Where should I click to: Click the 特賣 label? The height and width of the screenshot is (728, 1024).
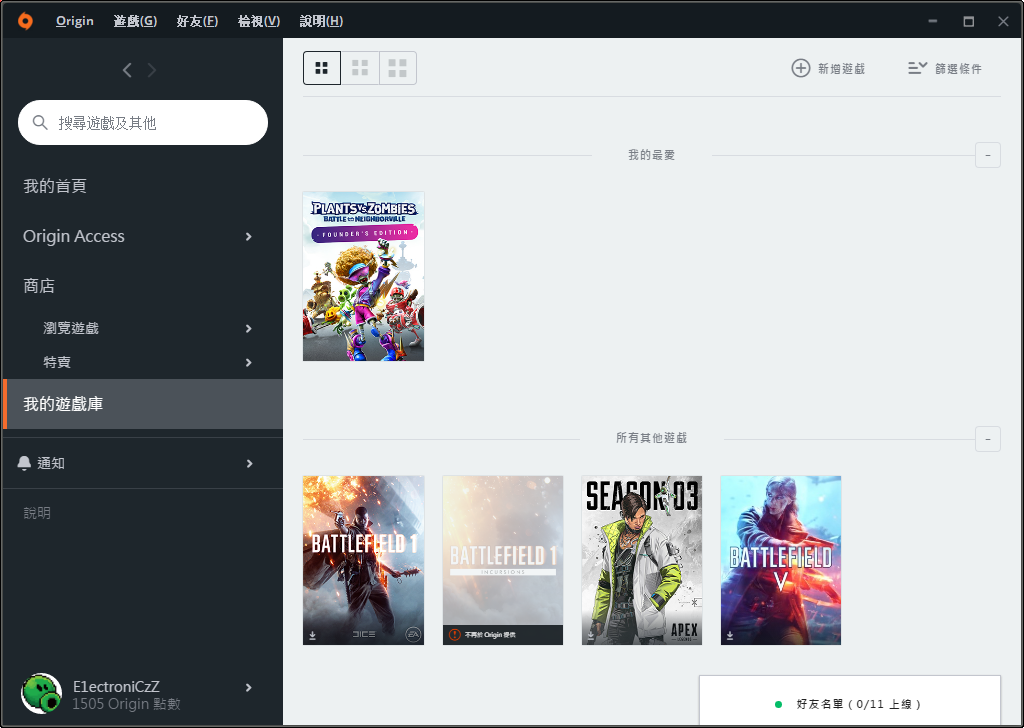coord(57,362)
